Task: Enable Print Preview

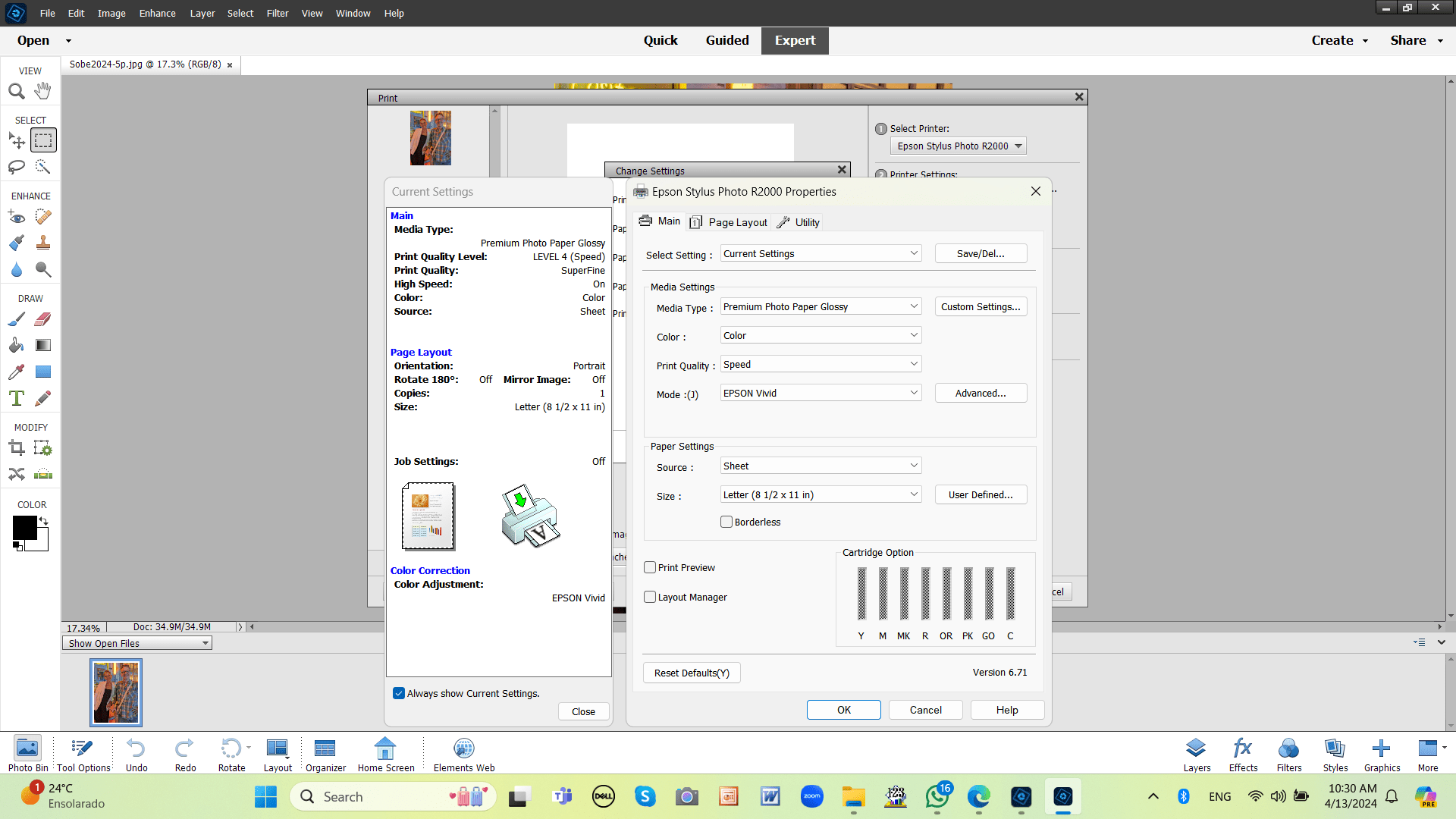Action: (x=649, y=567)
